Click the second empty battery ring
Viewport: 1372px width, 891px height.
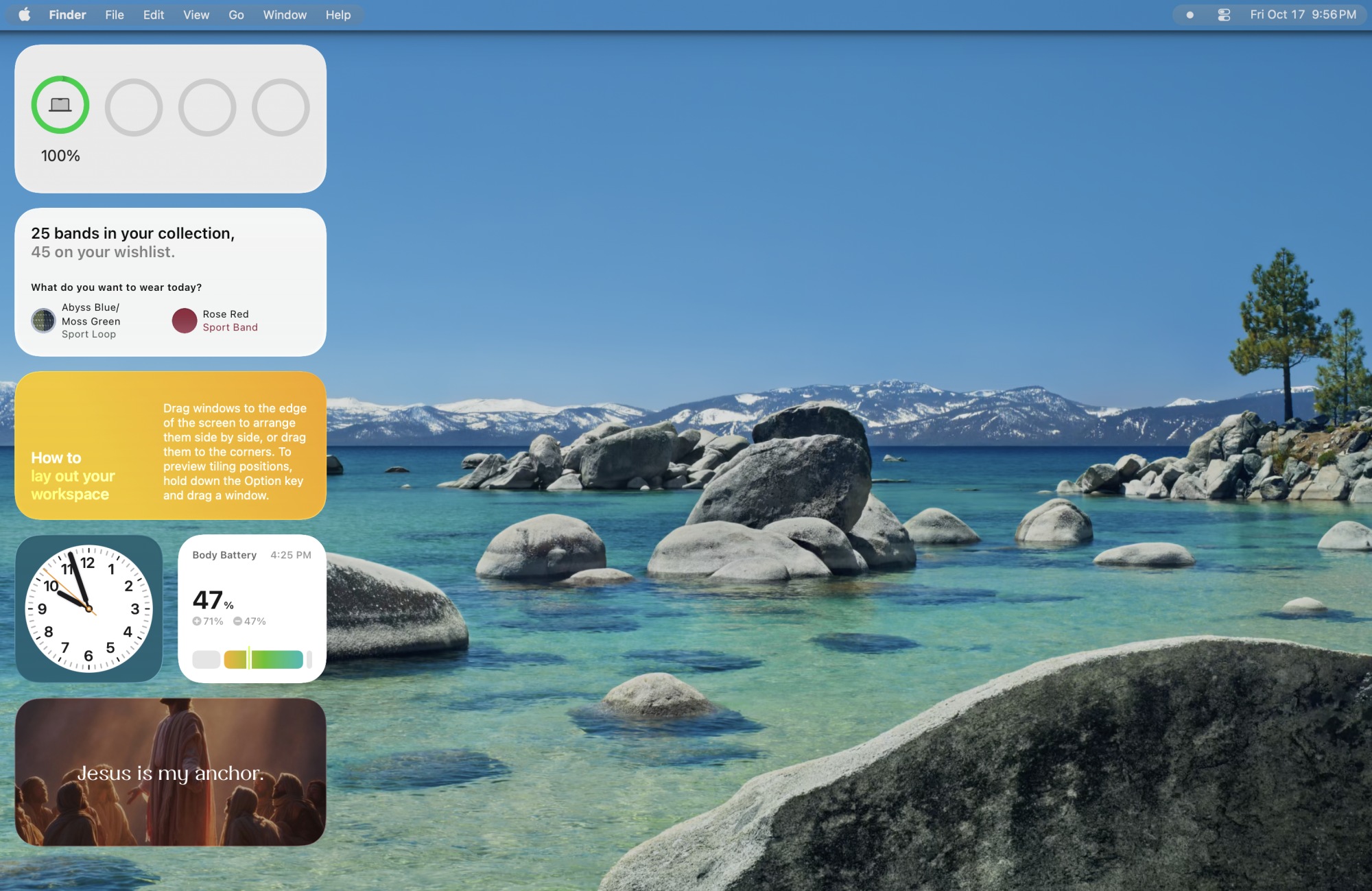207,108
